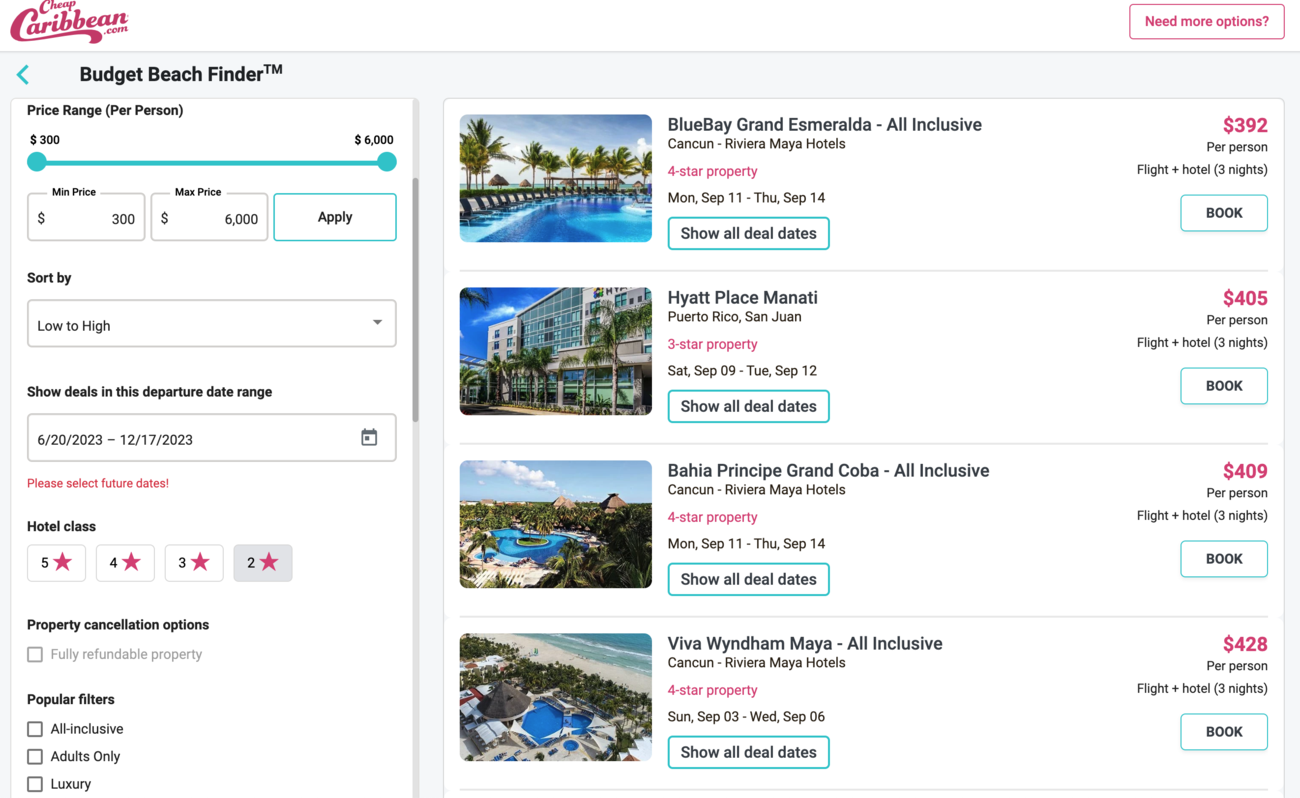Image resolution: width=1300 pixels, height=798 pixels.
Task: Click the 'Please select future dates!' warning
Action: (98, 483)
